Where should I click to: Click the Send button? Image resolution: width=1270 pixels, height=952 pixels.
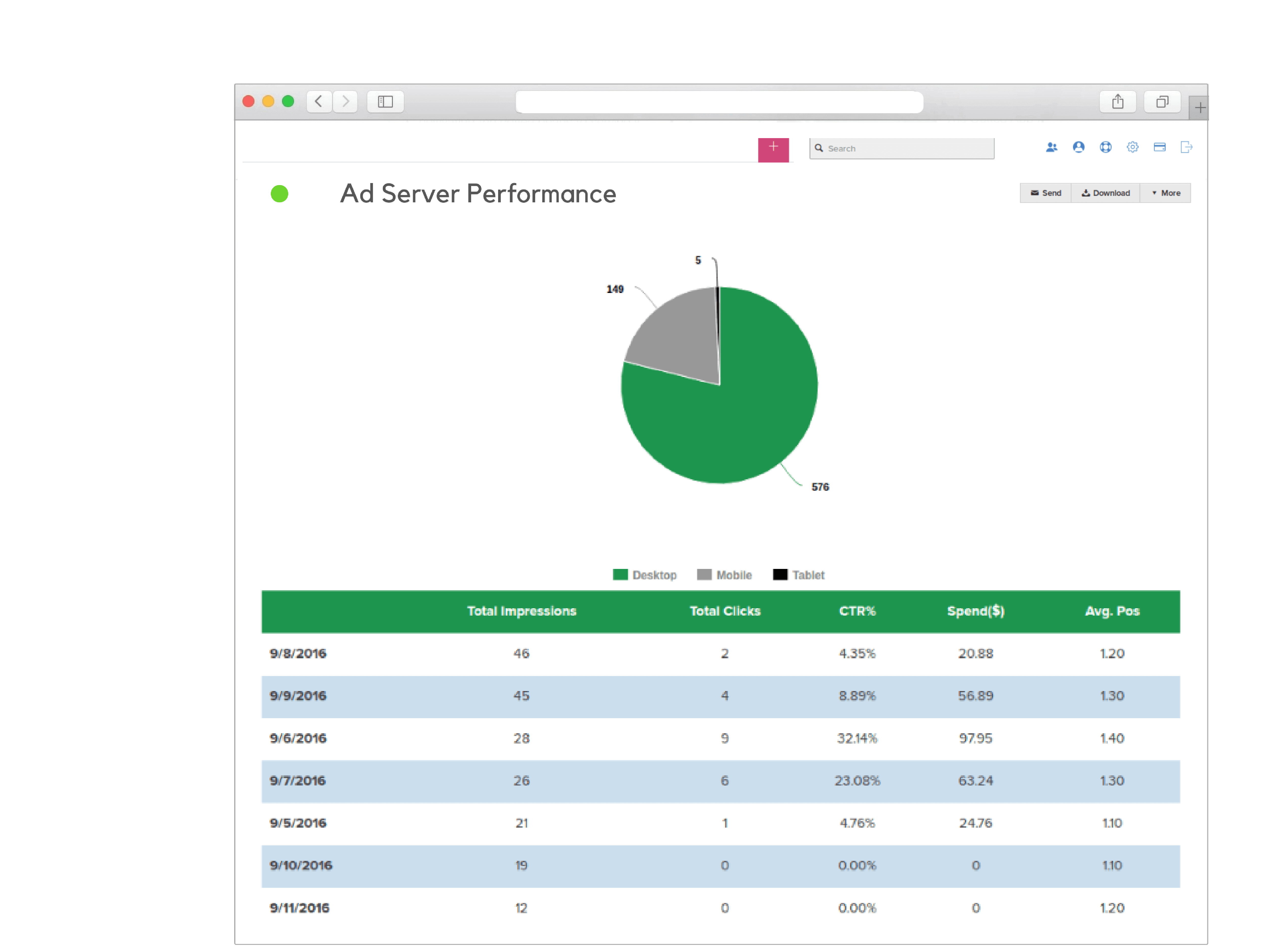[x=1045, y=193]
